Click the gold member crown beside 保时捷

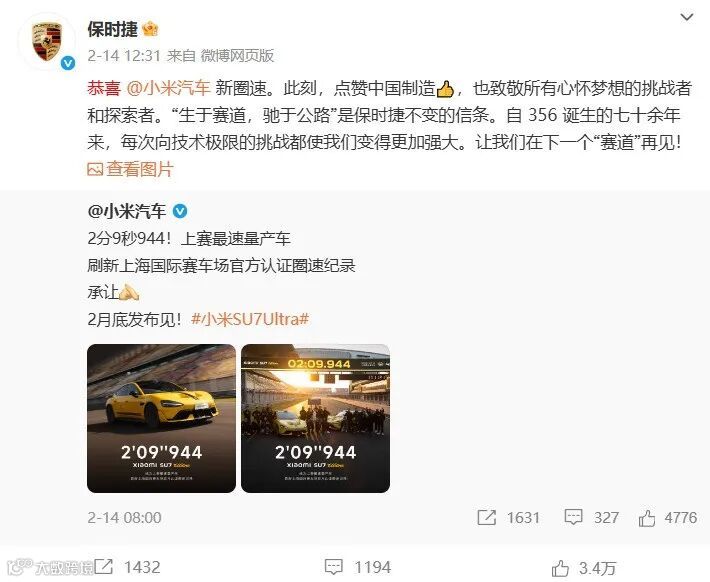coord(150,29)
